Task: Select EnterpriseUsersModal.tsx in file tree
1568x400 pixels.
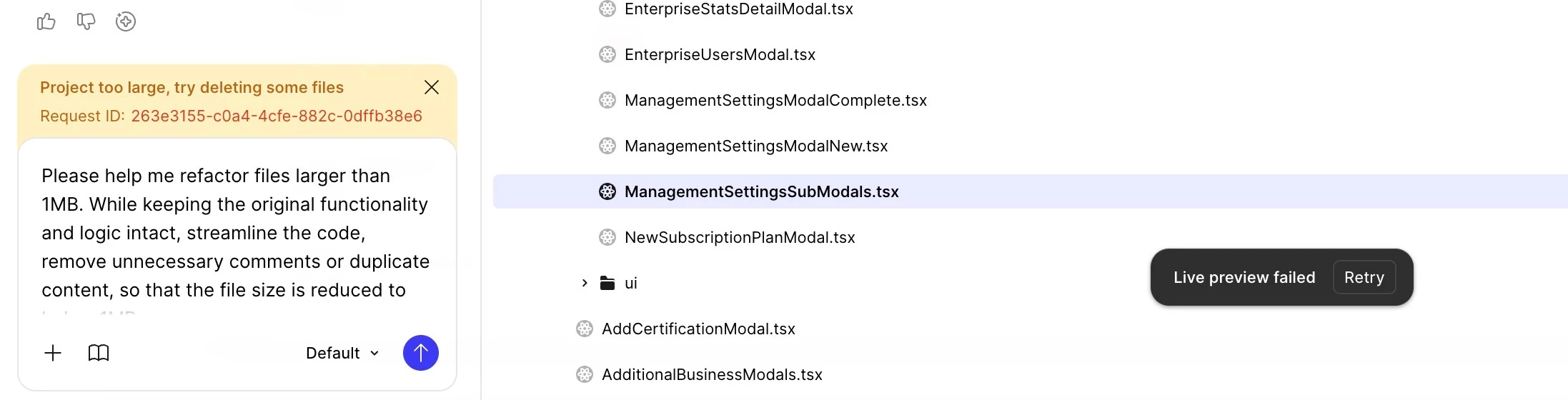Action: click(720, 54)
